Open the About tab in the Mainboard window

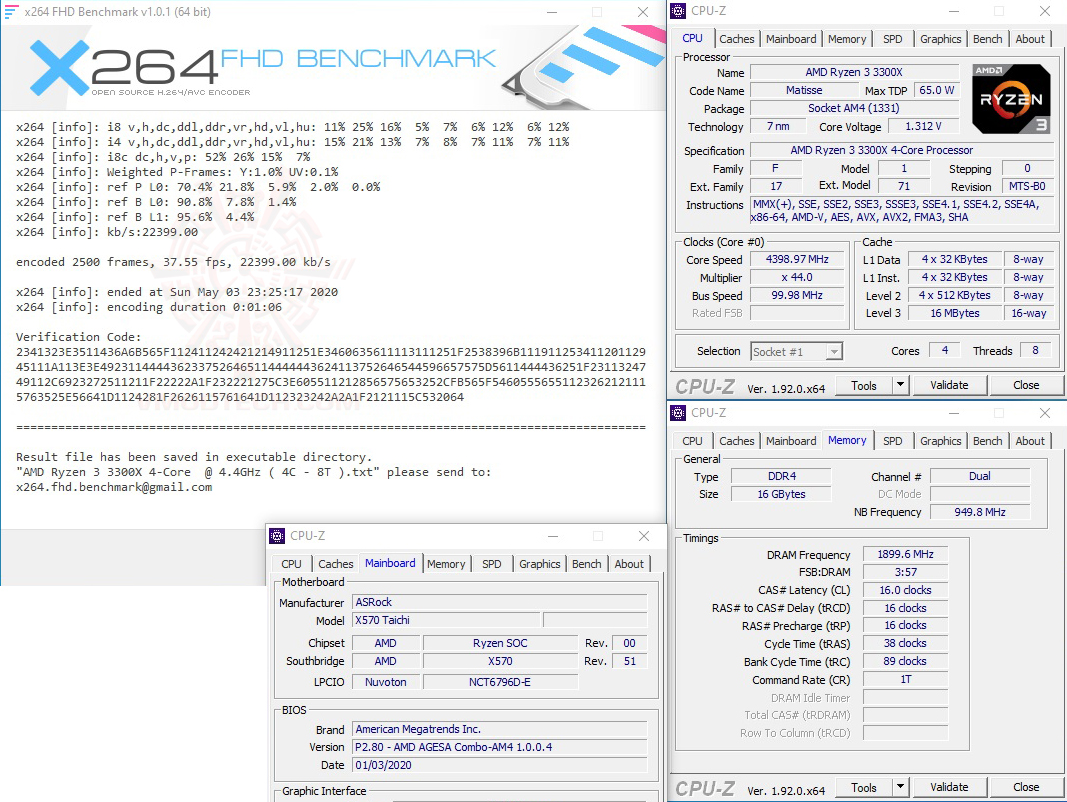[629, 565]
